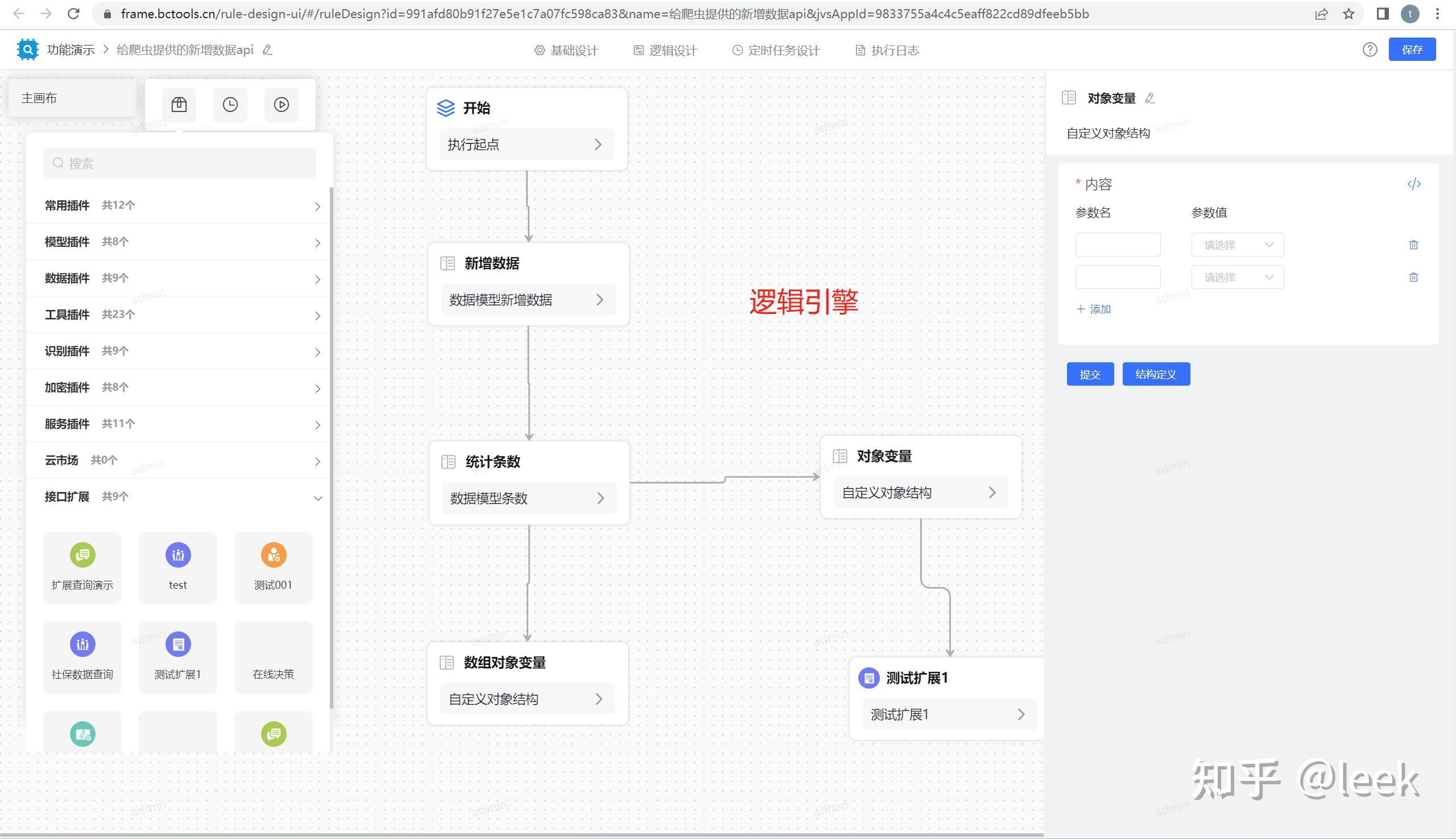Click the package/box icon in canvas toolbar

point(179,104)
